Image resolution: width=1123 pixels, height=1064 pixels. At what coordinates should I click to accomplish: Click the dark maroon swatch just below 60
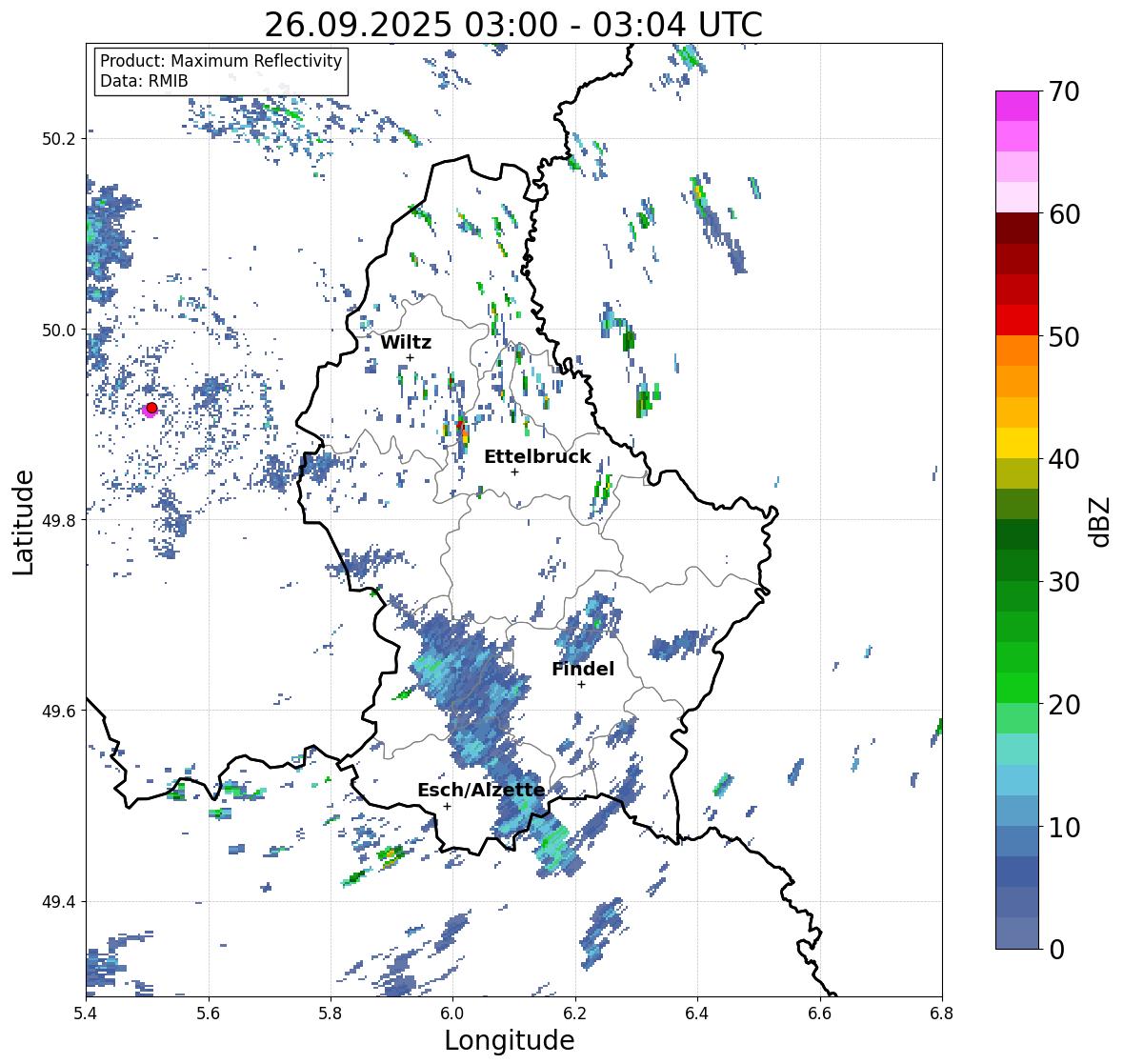click(x=1017, y=229)
